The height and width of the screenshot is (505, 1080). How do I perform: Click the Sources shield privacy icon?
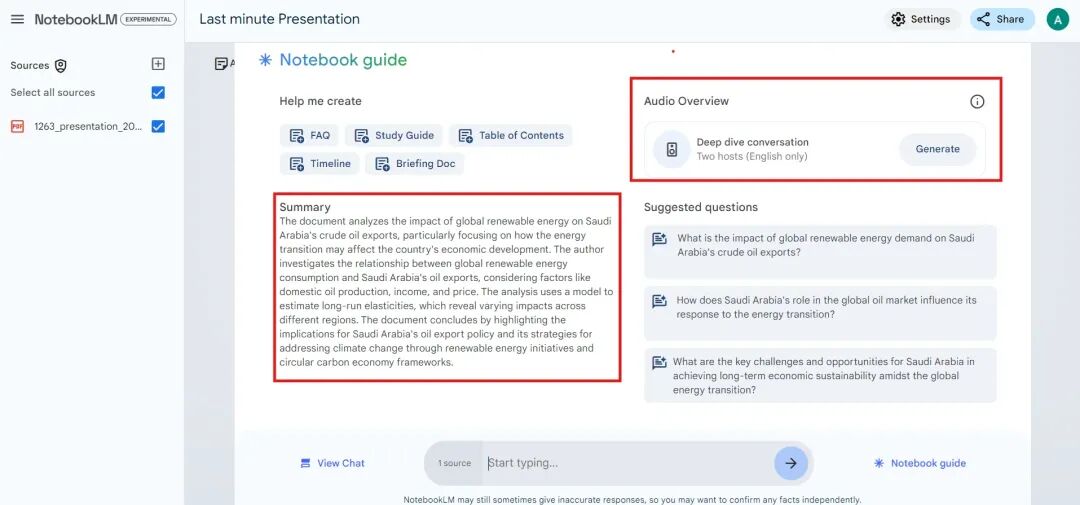(61, 65)
